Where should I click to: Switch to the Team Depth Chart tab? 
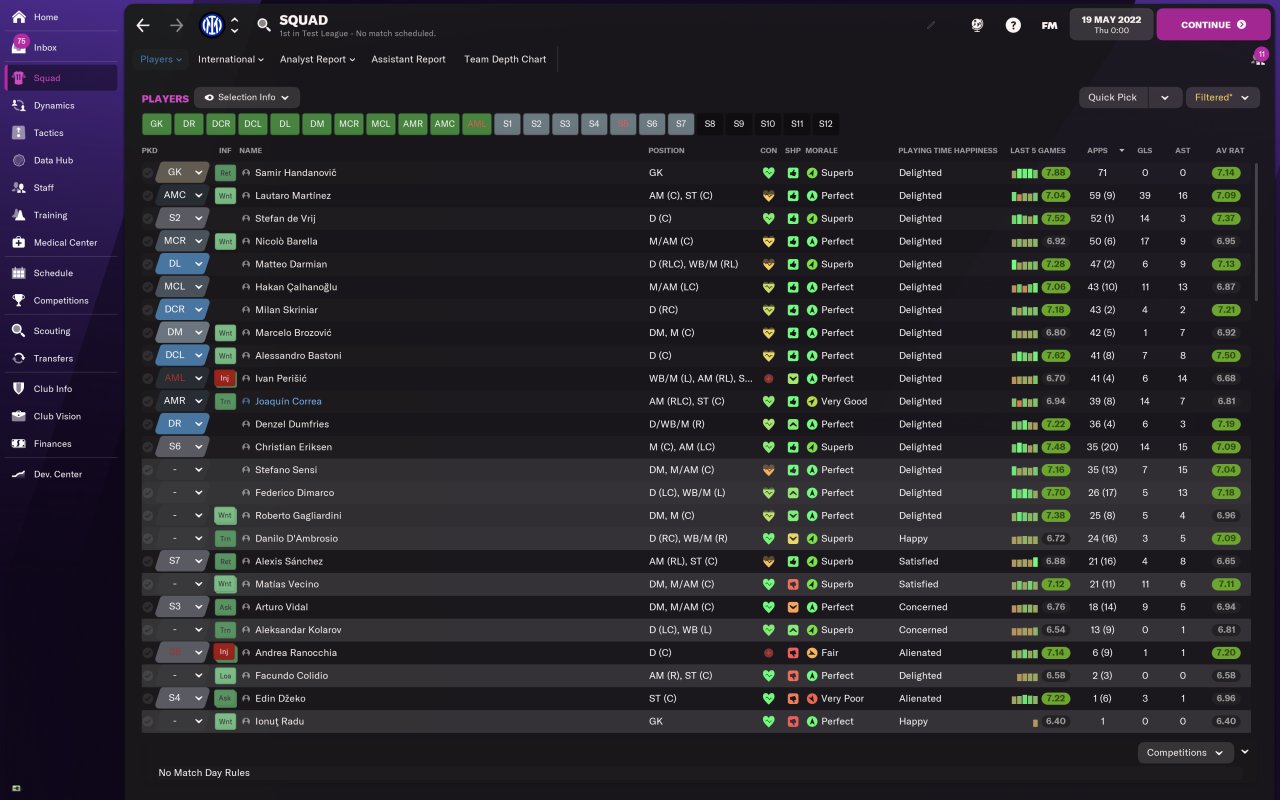[x=505, y=59]
